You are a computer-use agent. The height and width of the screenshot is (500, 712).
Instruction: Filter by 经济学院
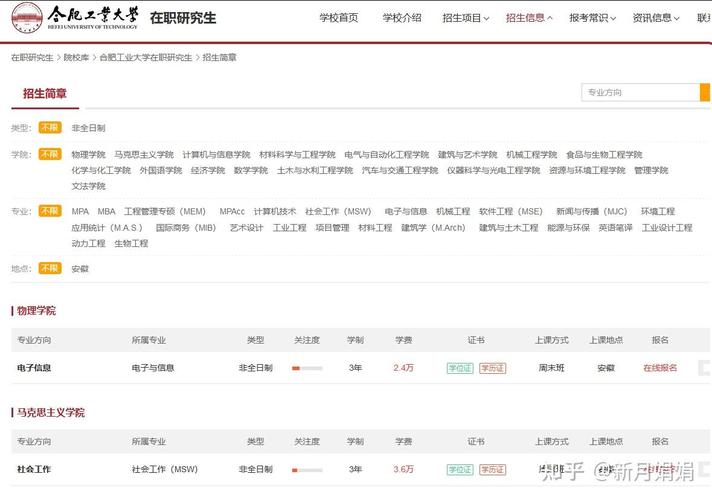coord(208,170)
